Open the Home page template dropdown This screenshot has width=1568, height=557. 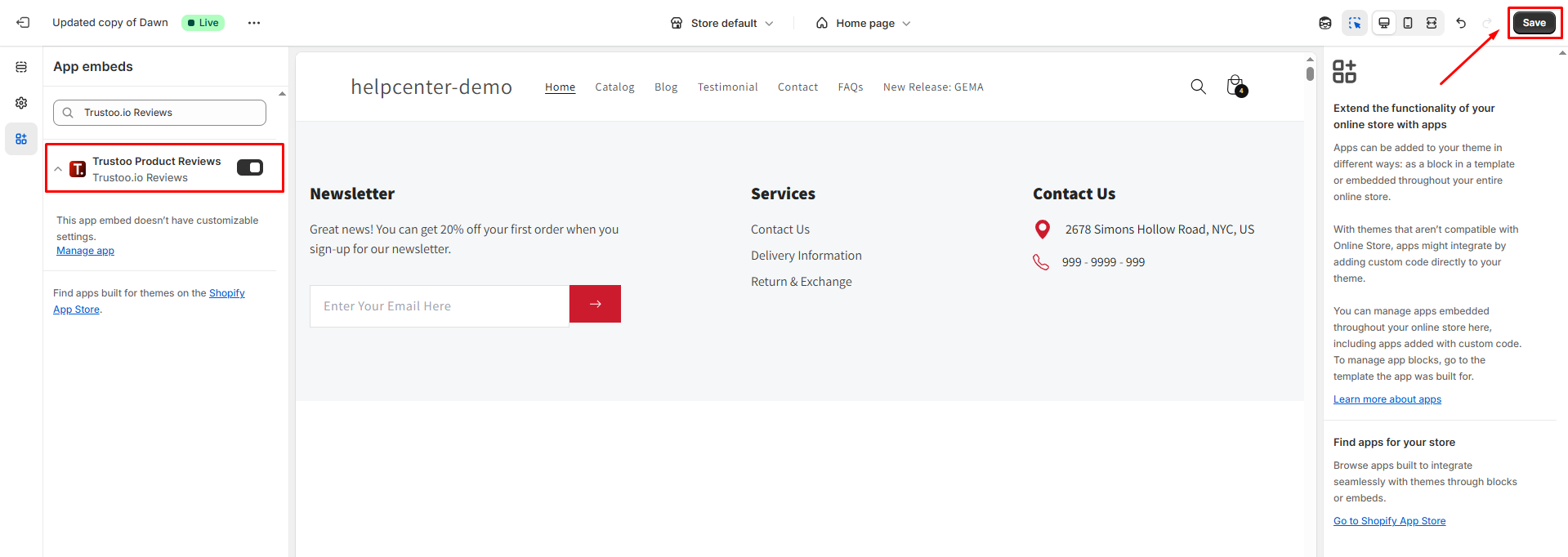coord(864,23)
